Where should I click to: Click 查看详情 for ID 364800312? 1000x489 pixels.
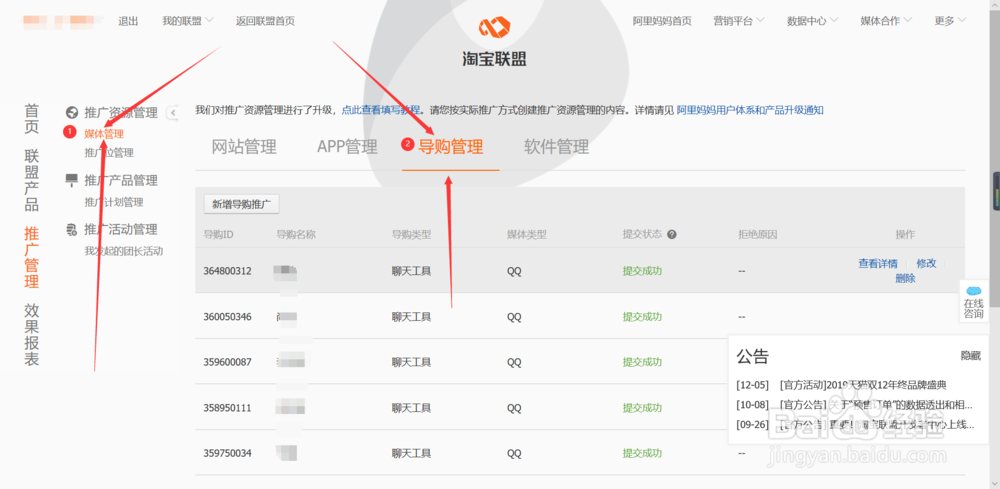pyautogui.click(x=878, y=263)
